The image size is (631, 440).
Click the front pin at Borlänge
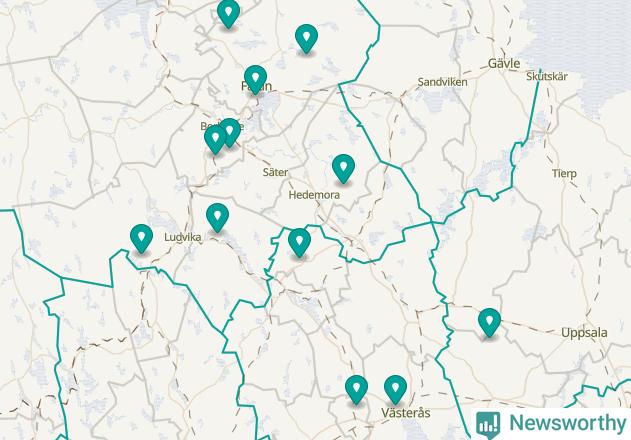tap(215, 139)
